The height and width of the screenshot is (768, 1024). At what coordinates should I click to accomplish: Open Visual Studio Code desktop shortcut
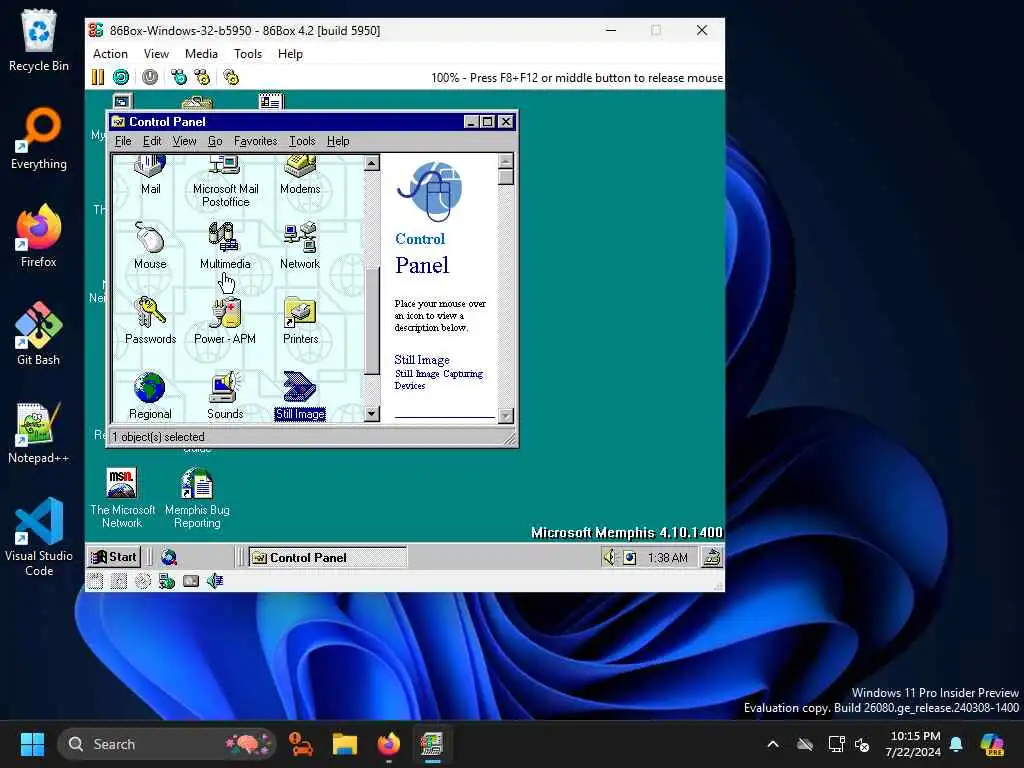click(x=39, y=537)
